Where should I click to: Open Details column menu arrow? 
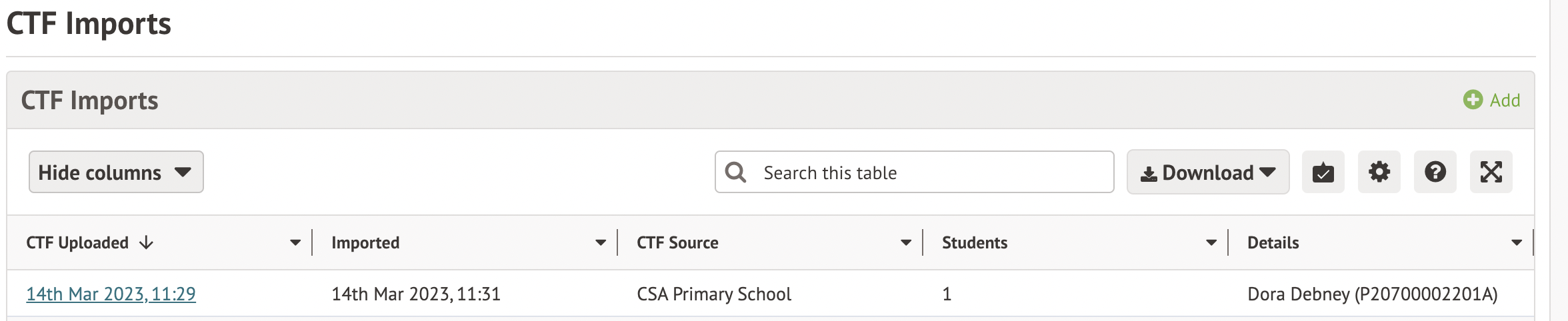[x=1517, y=243]
